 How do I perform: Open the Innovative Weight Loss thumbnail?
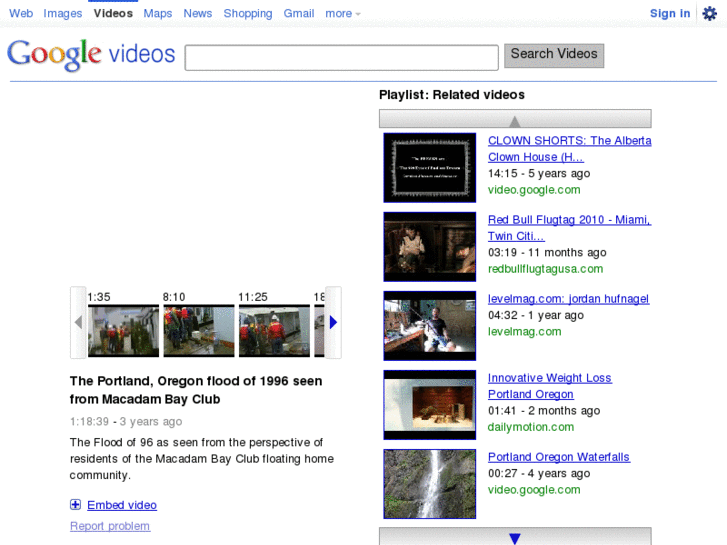(430, 405)
